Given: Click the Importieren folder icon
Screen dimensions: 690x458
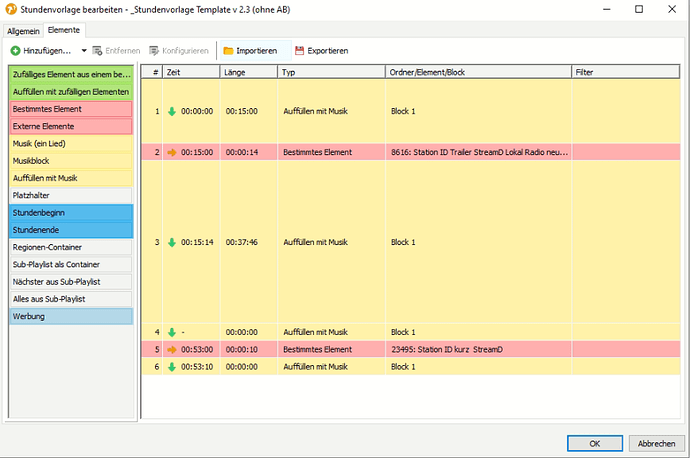Looking at the screenshot, I should [x=228, y=50].
